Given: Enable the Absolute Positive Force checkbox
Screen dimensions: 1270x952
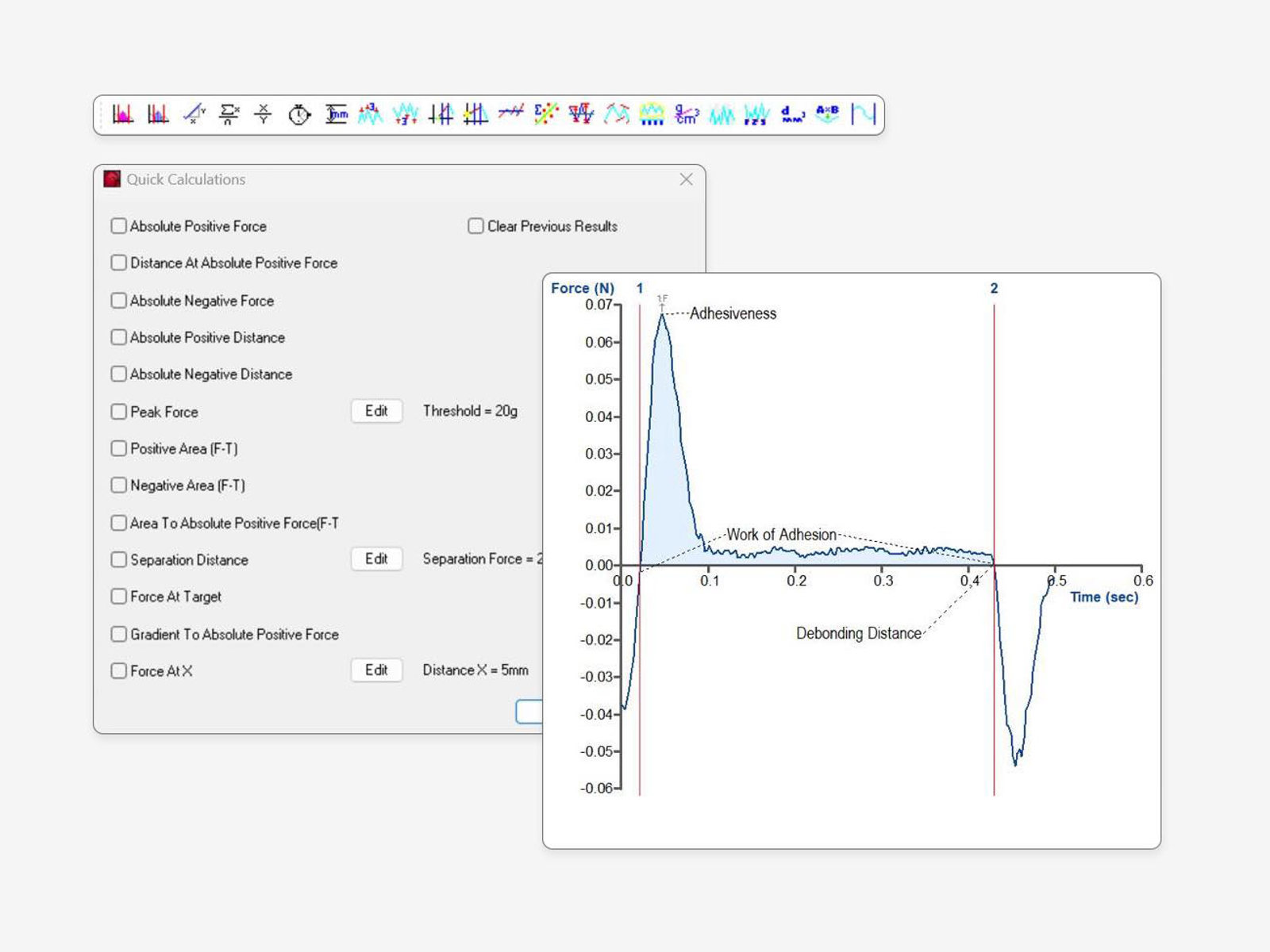Looking at the screenshot, I should [x=118, y=226].
